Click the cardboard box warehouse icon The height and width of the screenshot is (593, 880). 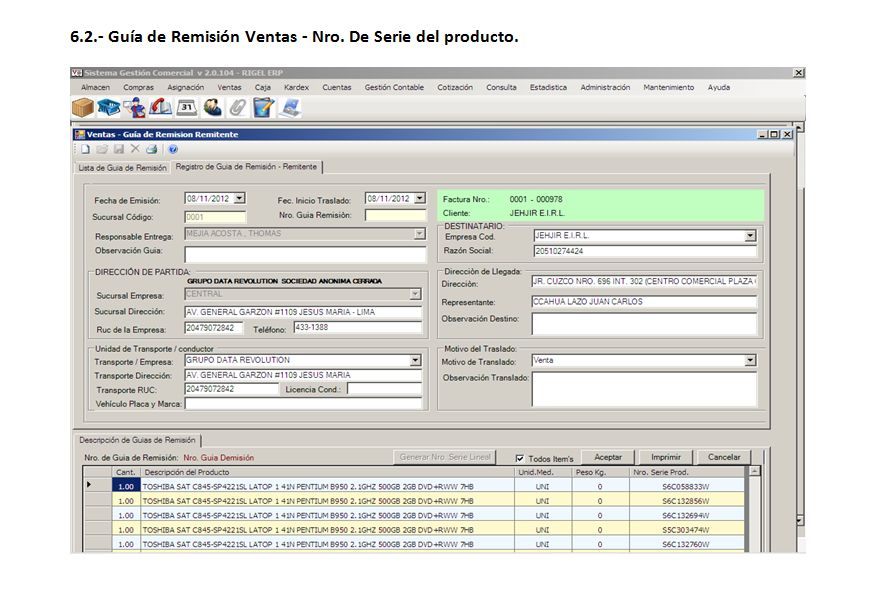[83, 107]
